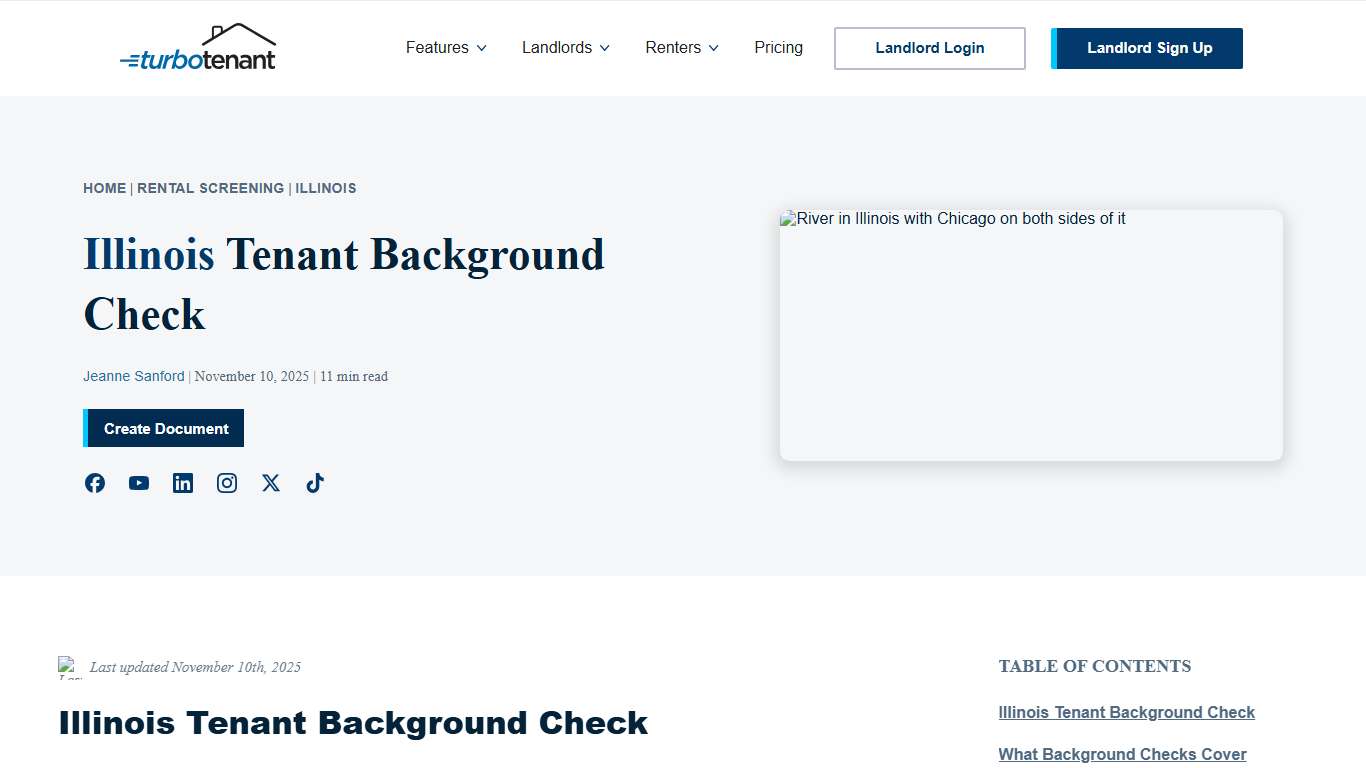Image resolution: width=1366 pixels, height=768 pixels.
Task: Click HOME in the breadcrumb trail
Action: coord(104,188)
